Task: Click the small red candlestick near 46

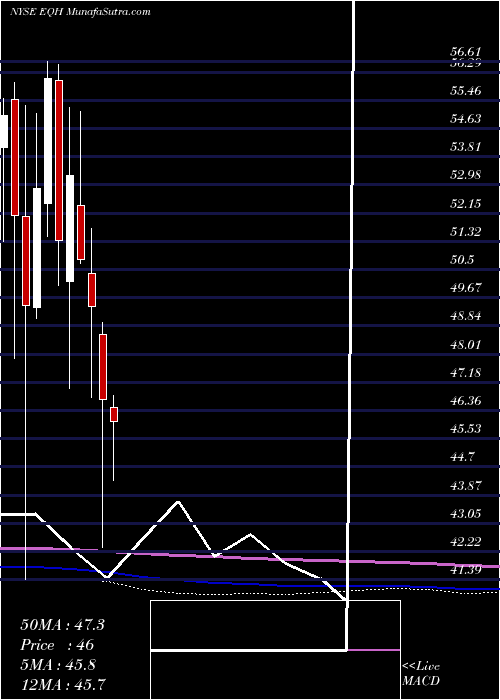Action: (114, 414)
